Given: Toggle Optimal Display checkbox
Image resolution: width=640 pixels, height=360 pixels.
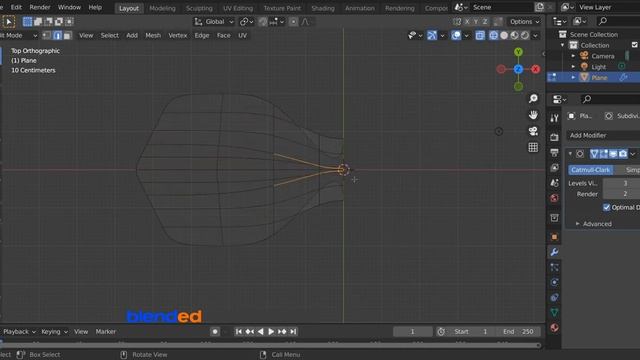Looking at the screenshot, I should (x=607, y=207).
